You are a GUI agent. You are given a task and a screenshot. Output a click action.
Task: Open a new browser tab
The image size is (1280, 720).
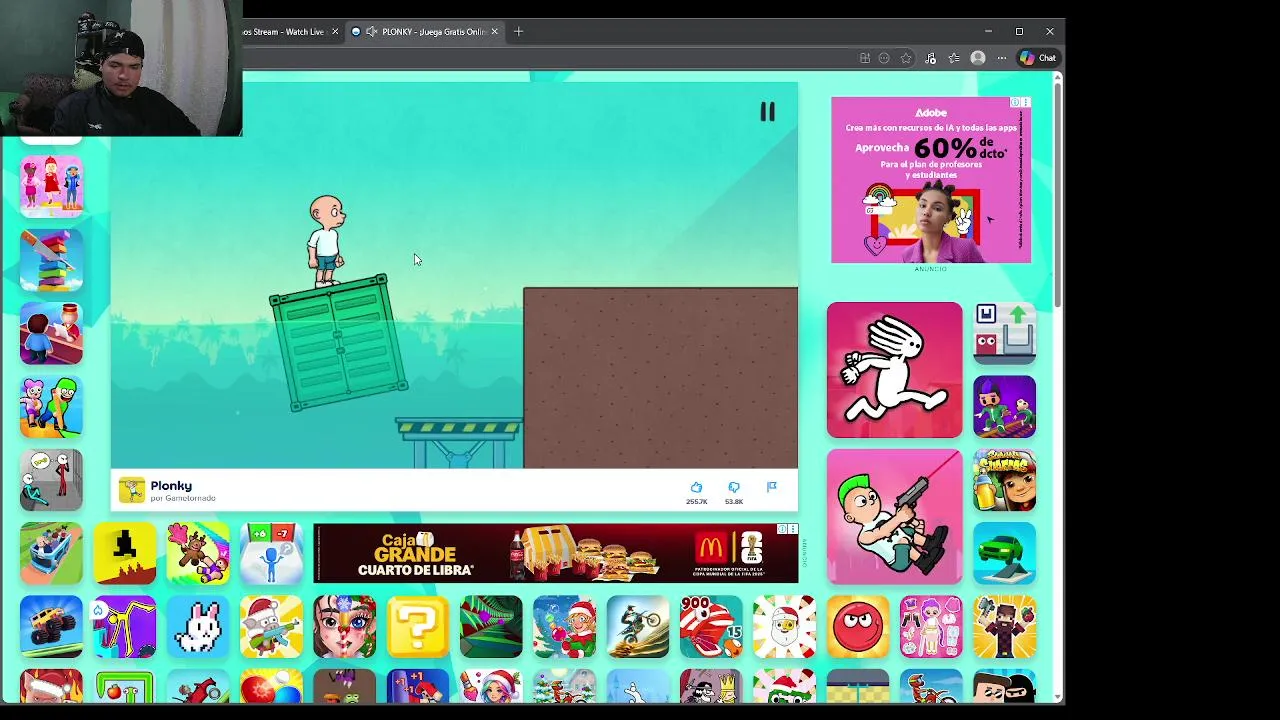[518, 32]
